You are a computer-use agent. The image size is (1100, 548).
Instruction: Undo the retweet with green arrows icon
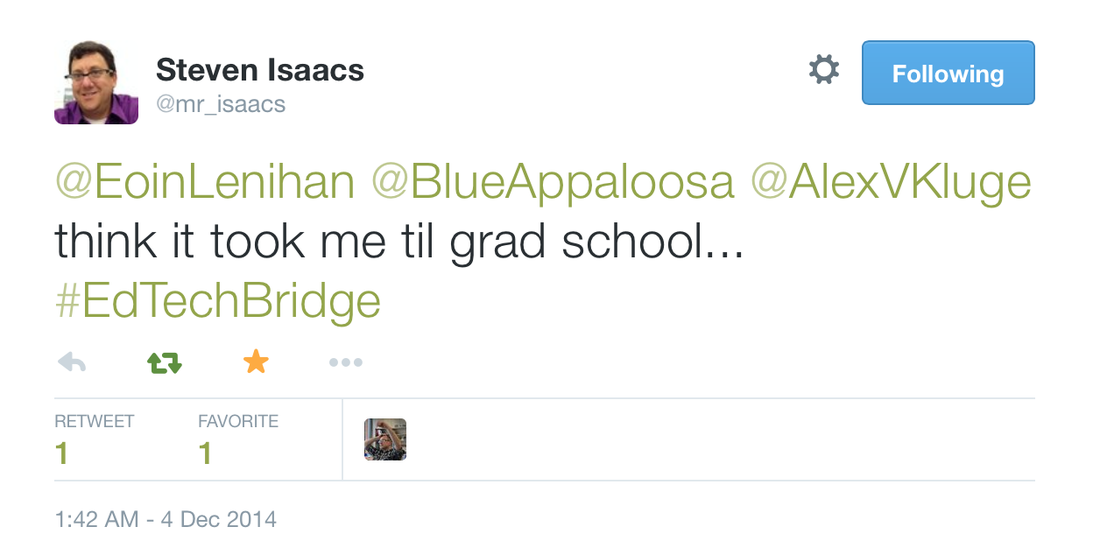[x=164, y=363]
